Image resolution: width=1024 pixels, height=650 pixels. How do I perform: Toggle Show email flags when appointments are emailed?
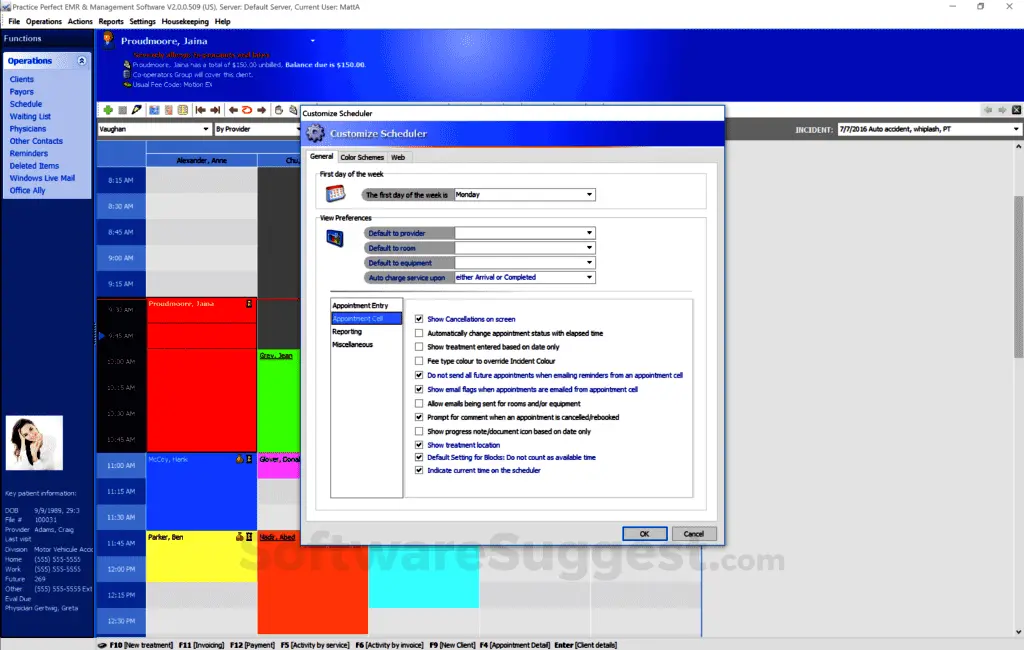point(419,389)
